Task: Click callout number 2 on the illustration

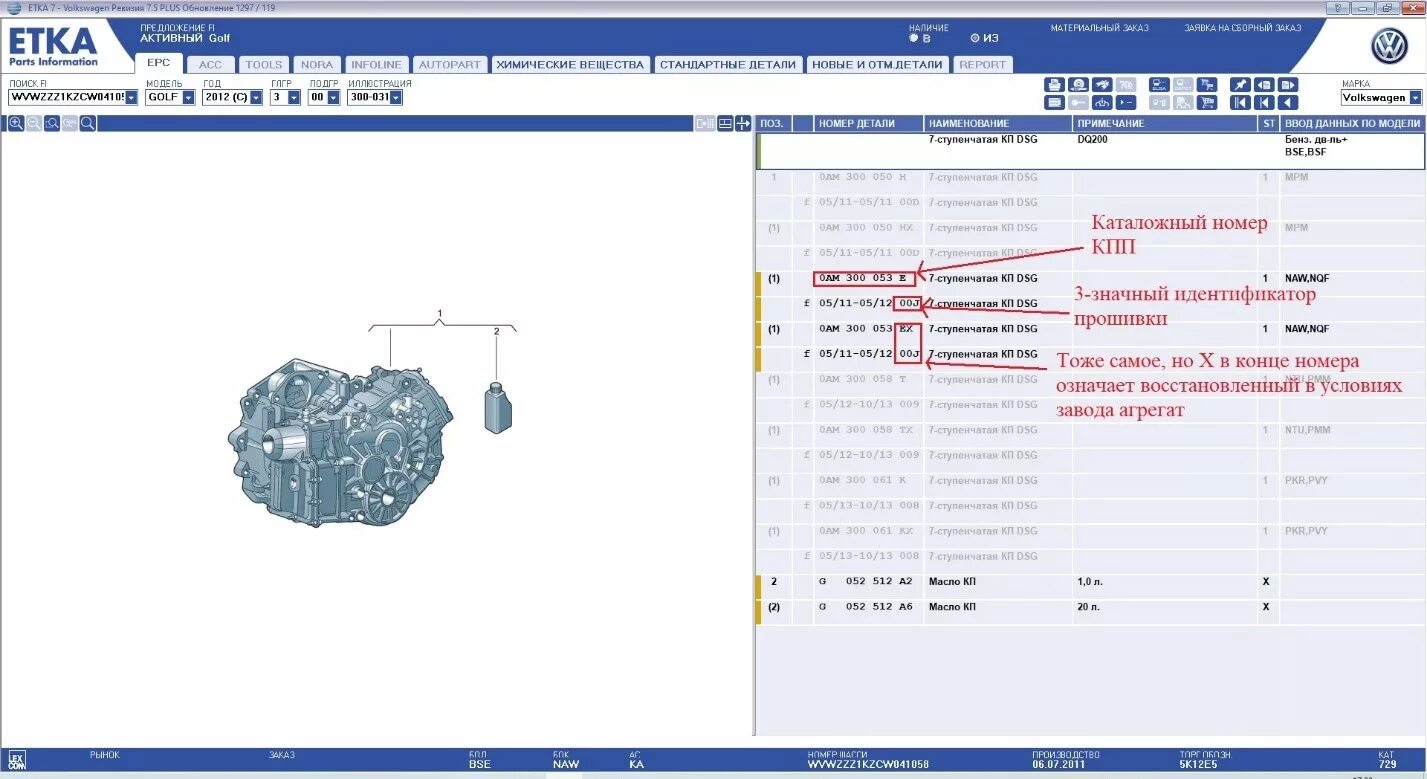Action: 496,331
